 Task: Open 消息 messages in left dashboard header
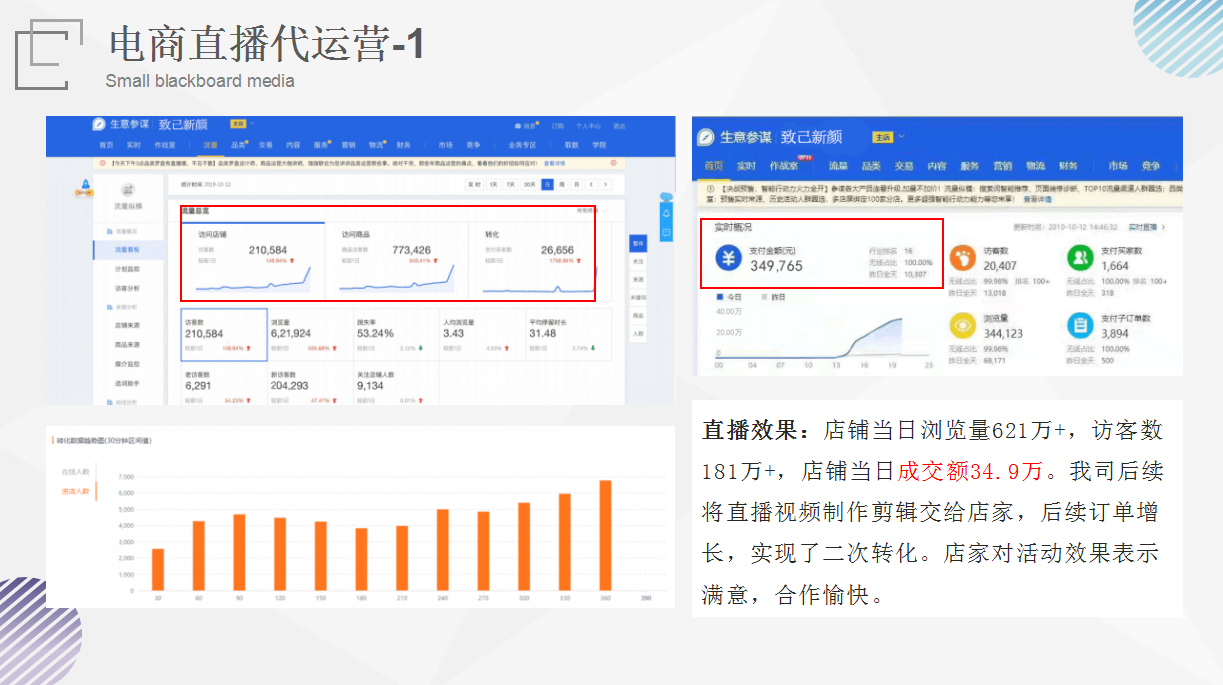[x=525, y=126]
